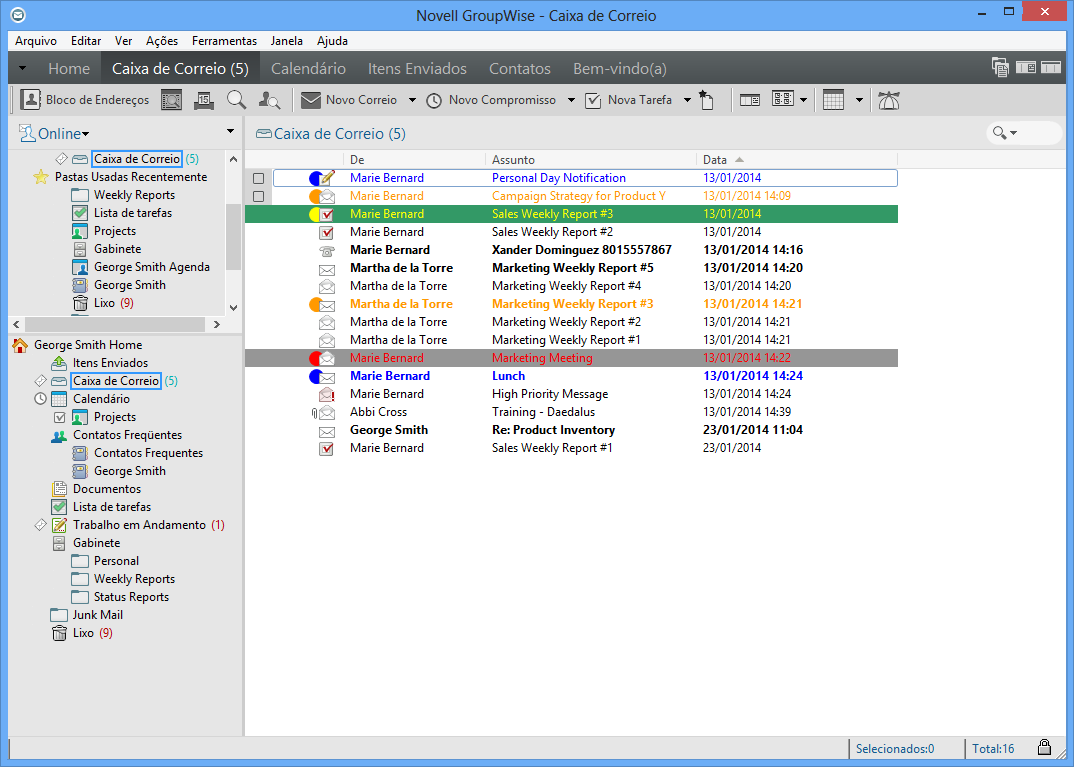Open Lixo trash in the lower folder tree
The image size is (1074, 767).
point(83,633)
